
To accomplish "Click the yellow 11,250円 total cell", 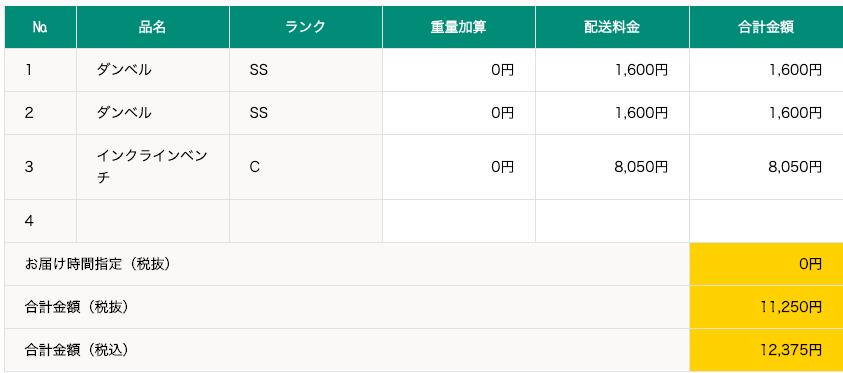I will [x=766, y=307].
